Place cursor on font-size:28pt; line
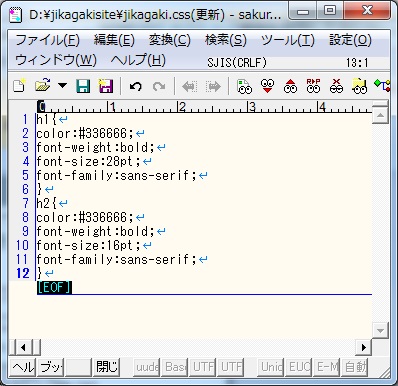Screen dimensions: 398x386 point(94,161)
